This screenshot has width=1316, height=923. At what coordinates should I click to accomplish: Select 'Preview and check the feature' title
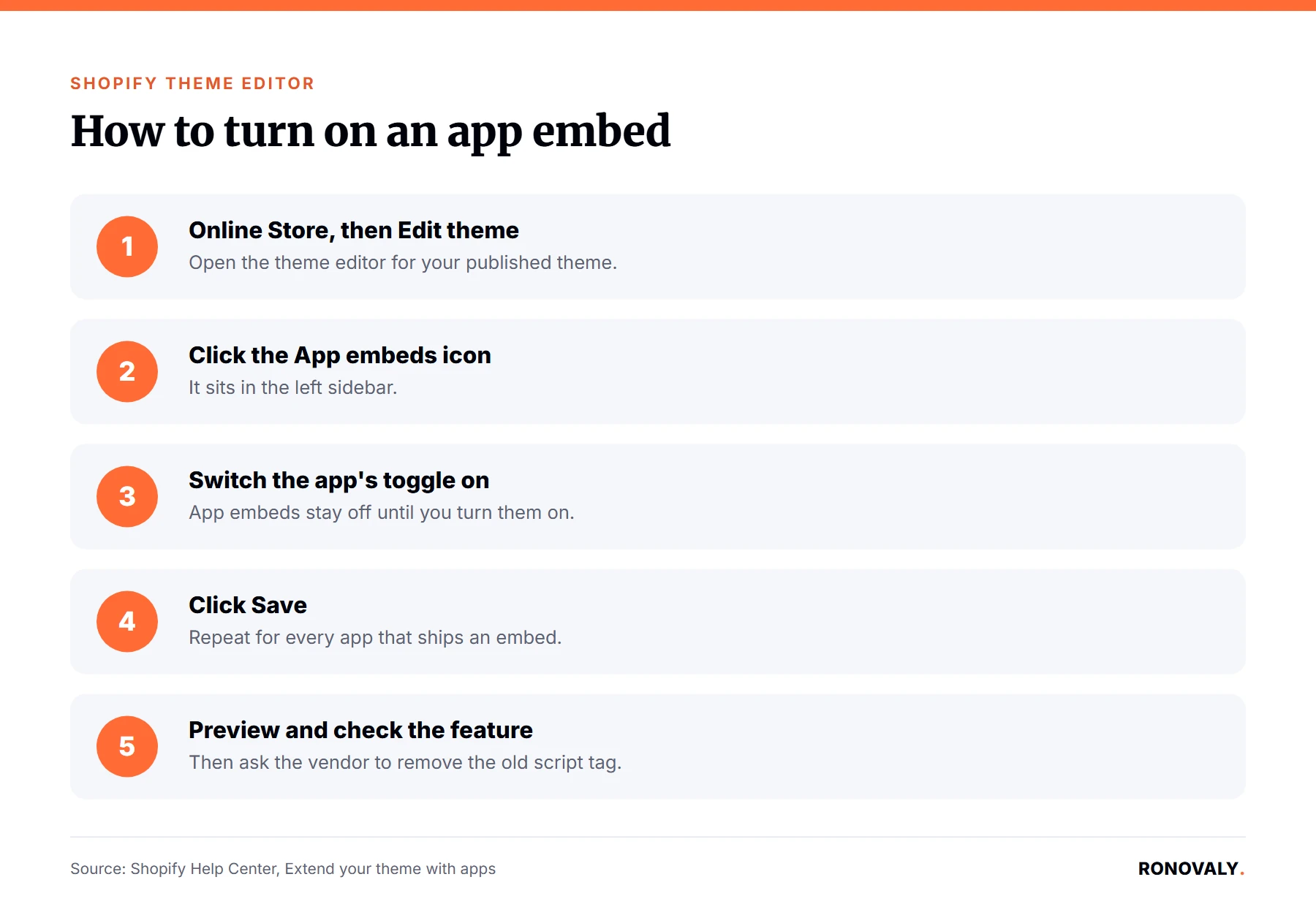(360, 730)
